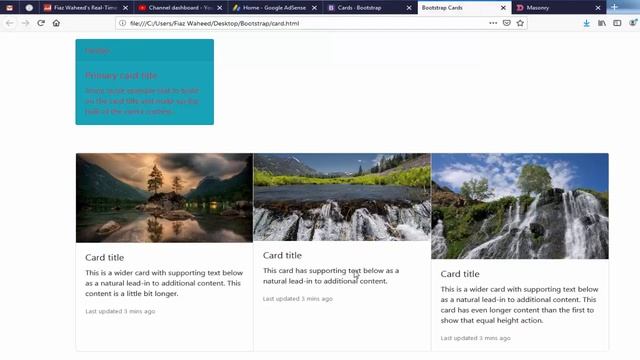Click text 'content is a little bit longer'
Image resolution: width=640 pixels, height=360 pixels.
tap(132, 293)
